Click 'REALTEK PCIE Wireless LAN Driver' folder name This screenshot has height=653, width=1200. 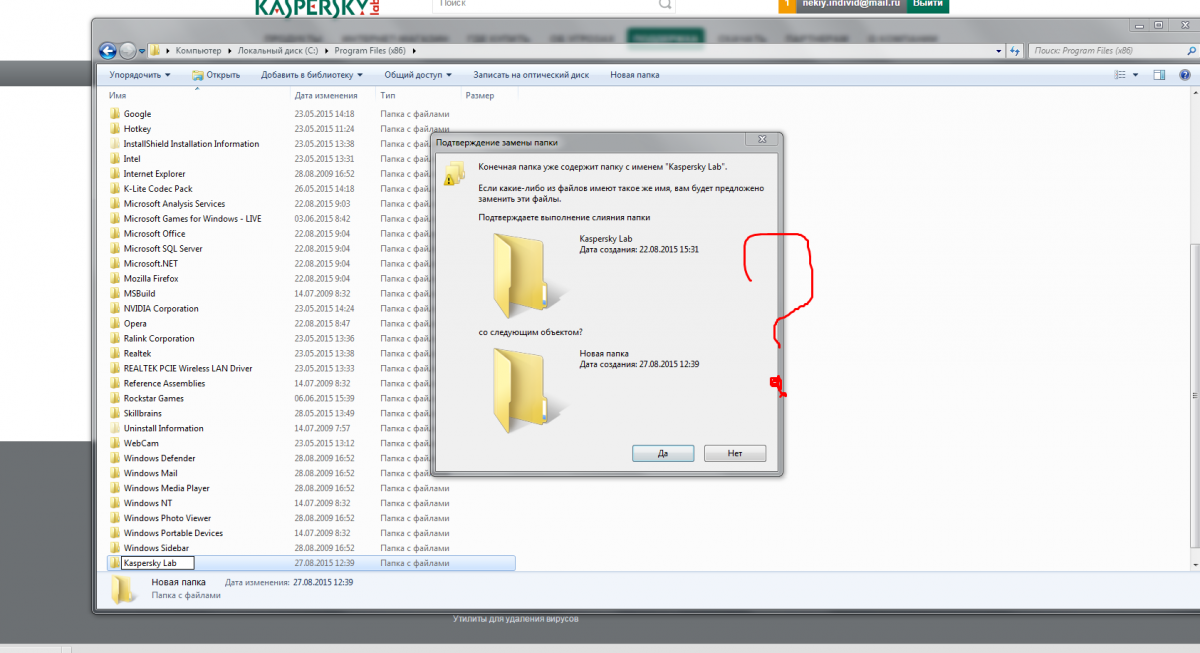tap(188, 369)
